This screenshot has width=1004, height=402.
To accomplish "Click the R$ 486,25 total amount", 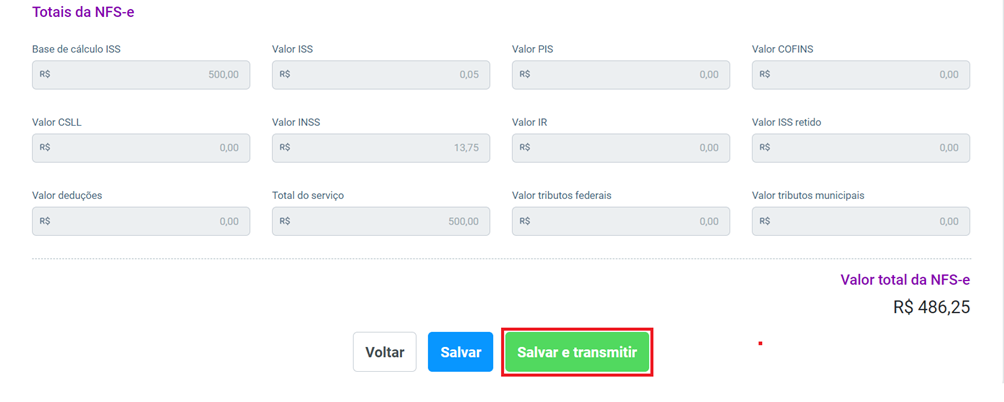I will click(x=932, y=307).
